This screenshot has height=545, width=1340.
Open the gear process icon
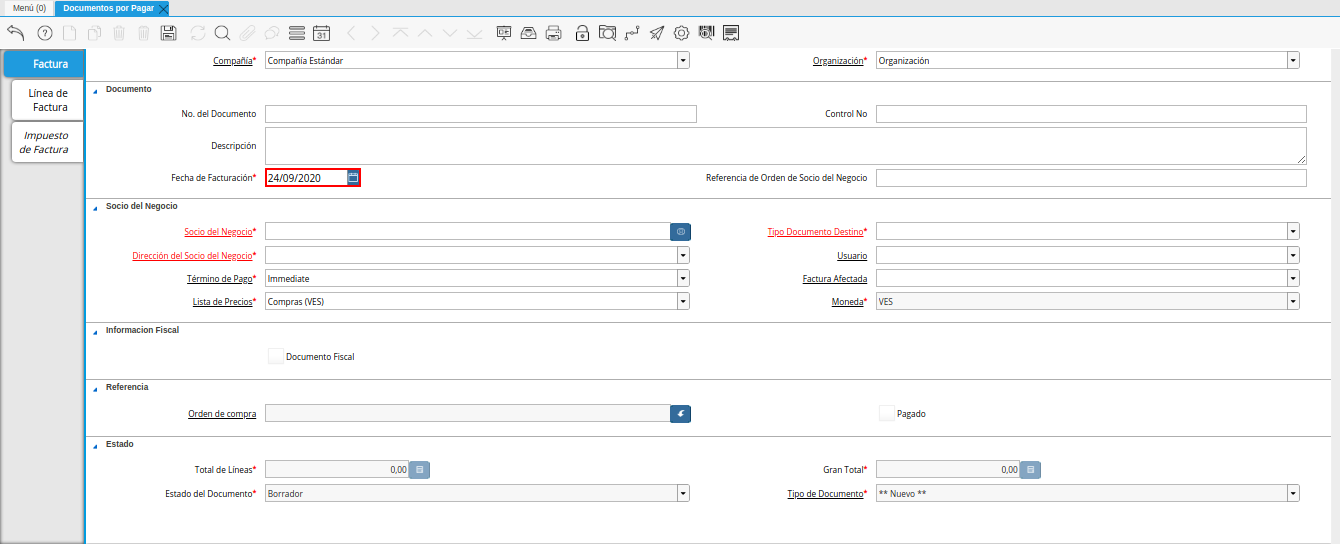pyautogui.click(x=682, y=33)
